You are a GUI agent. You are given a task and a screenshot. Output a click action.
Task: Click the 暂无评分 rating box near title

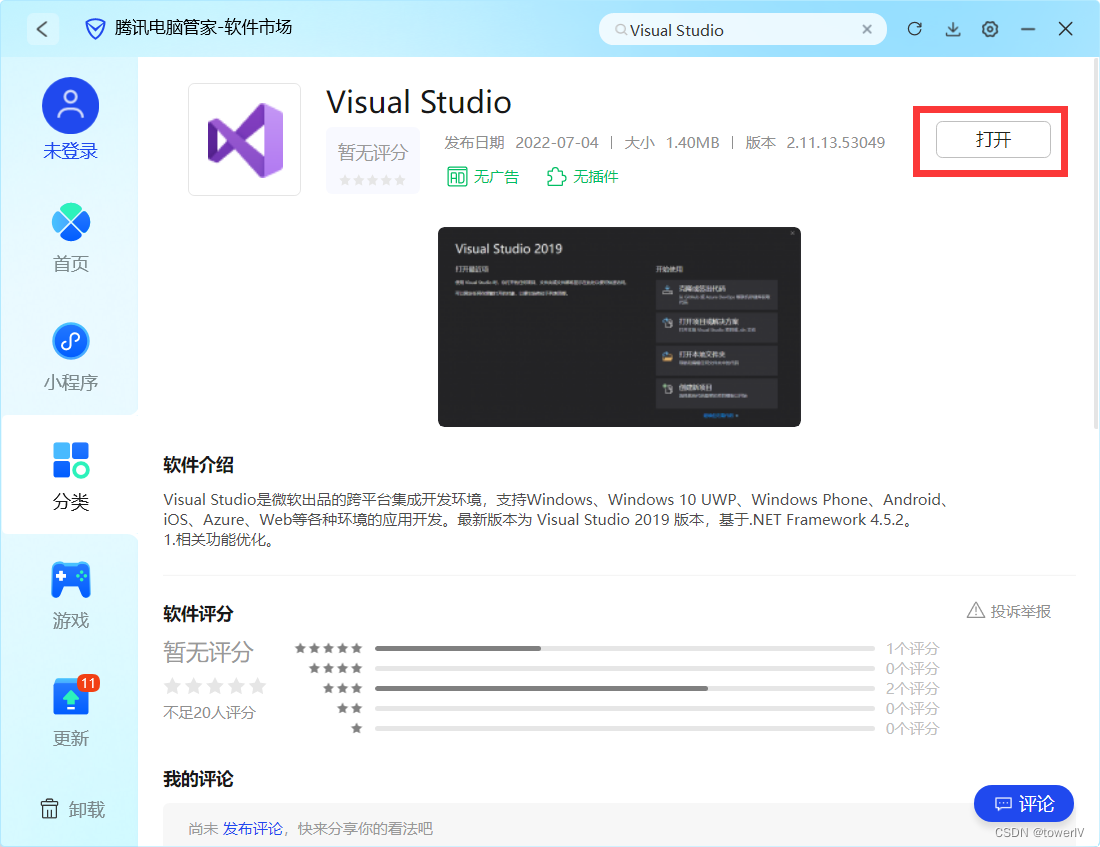tap(373, 161)
